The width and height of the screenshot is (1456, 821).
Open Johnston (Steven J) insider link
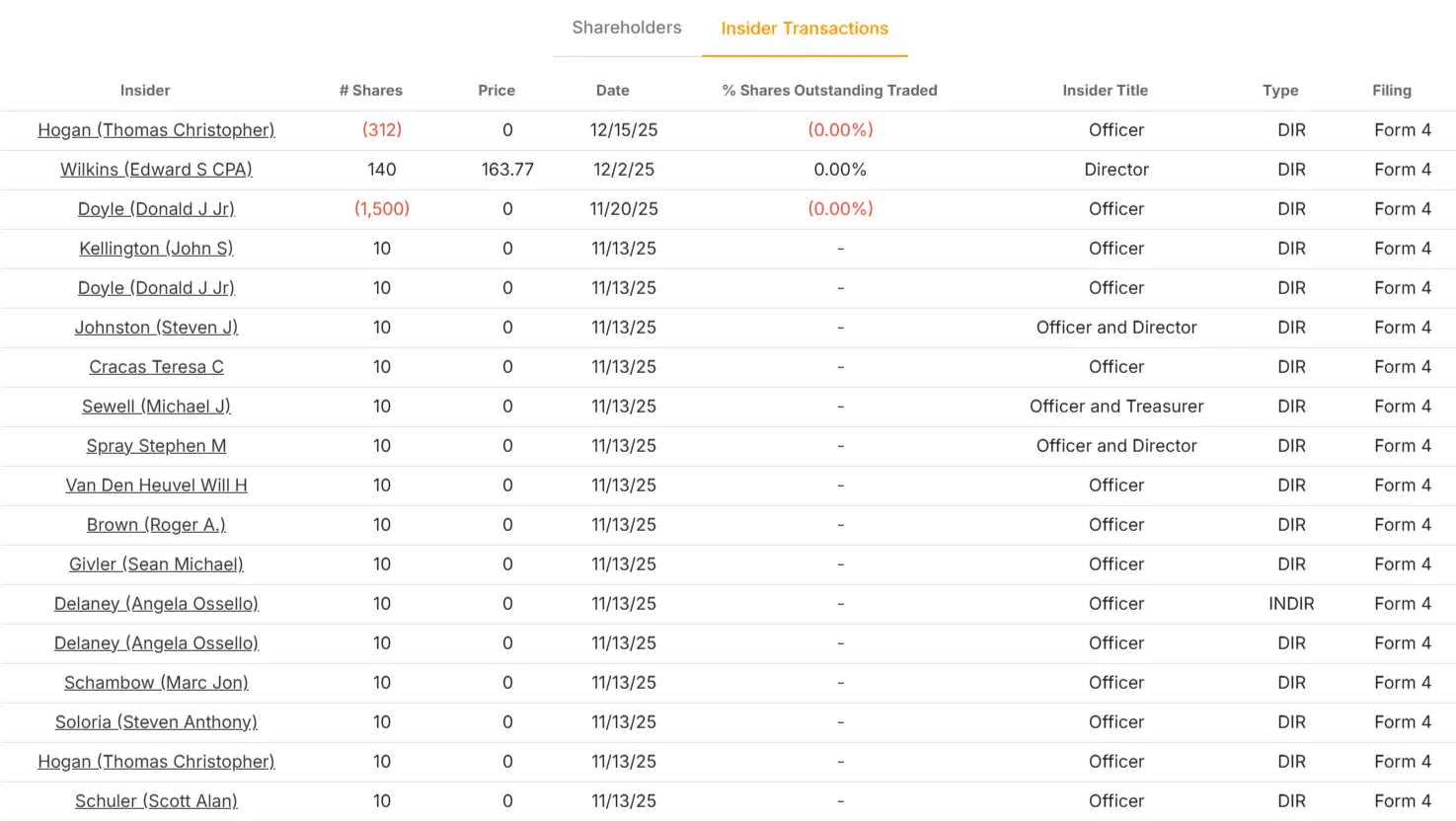(x=156, y=328)
